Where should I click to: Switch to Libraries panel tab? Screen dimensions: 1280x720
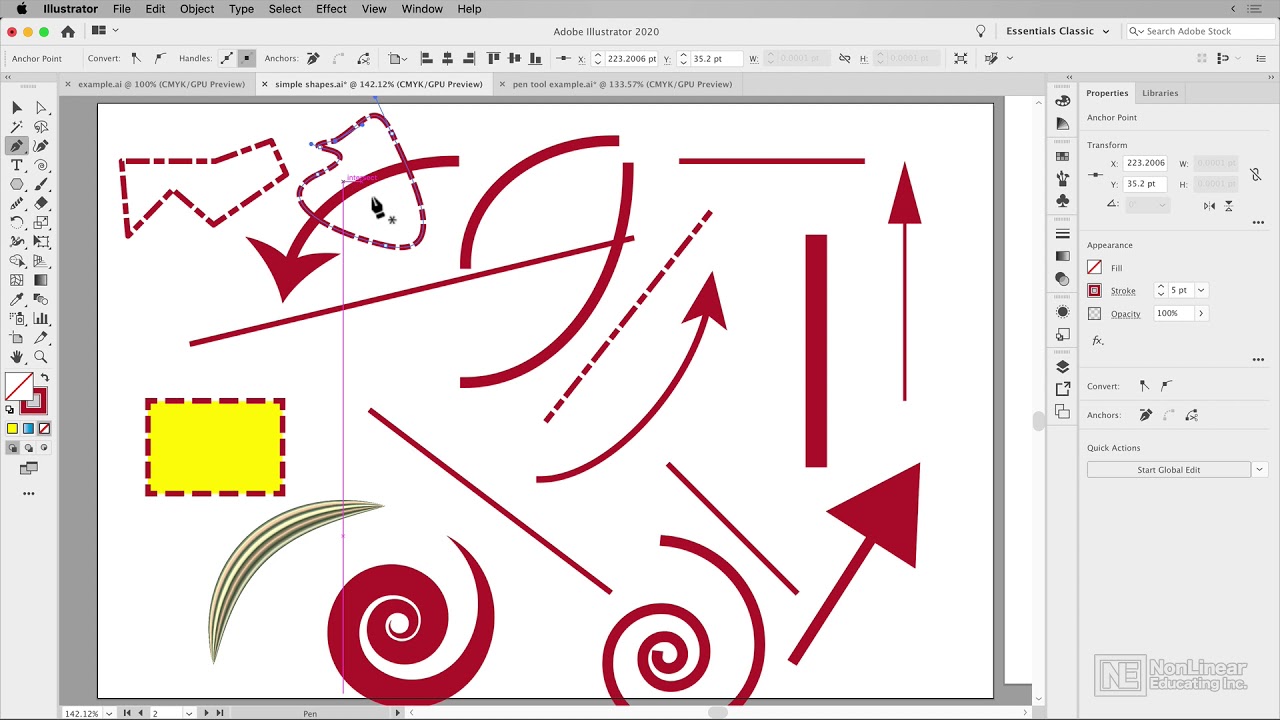(x=1160, y=93)
